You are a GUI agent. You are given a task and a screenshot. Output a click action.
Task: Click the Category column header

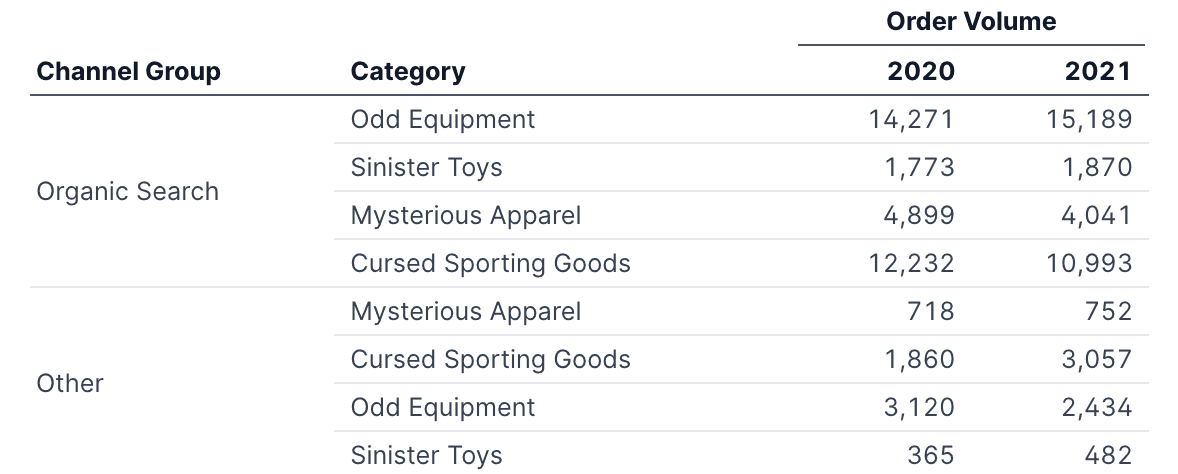click(x=408, y=72)
